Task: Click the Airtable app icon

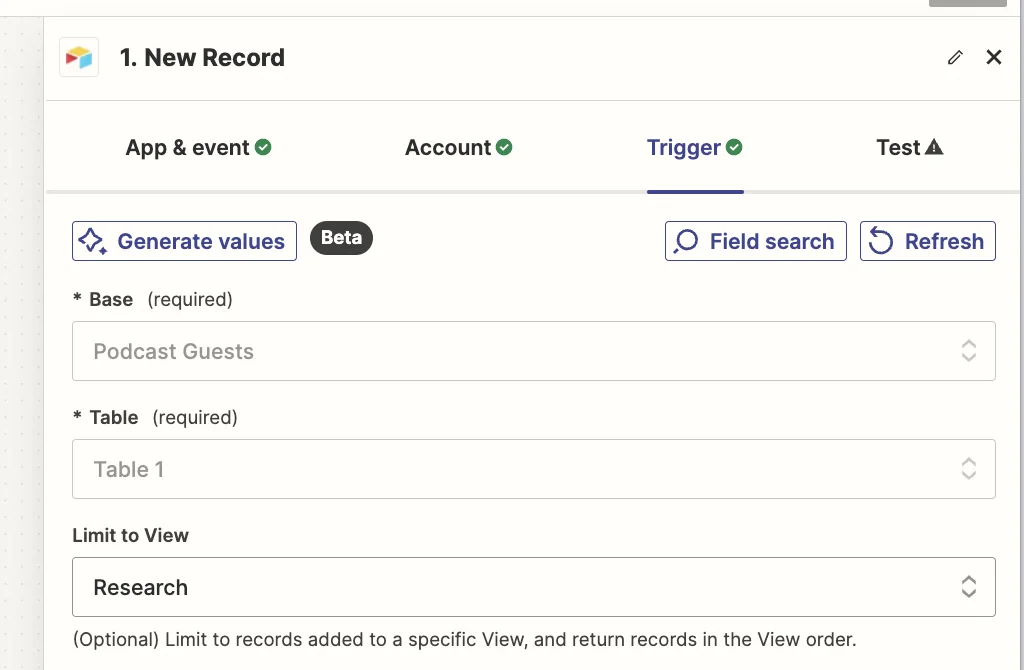Action: (79, 57)
